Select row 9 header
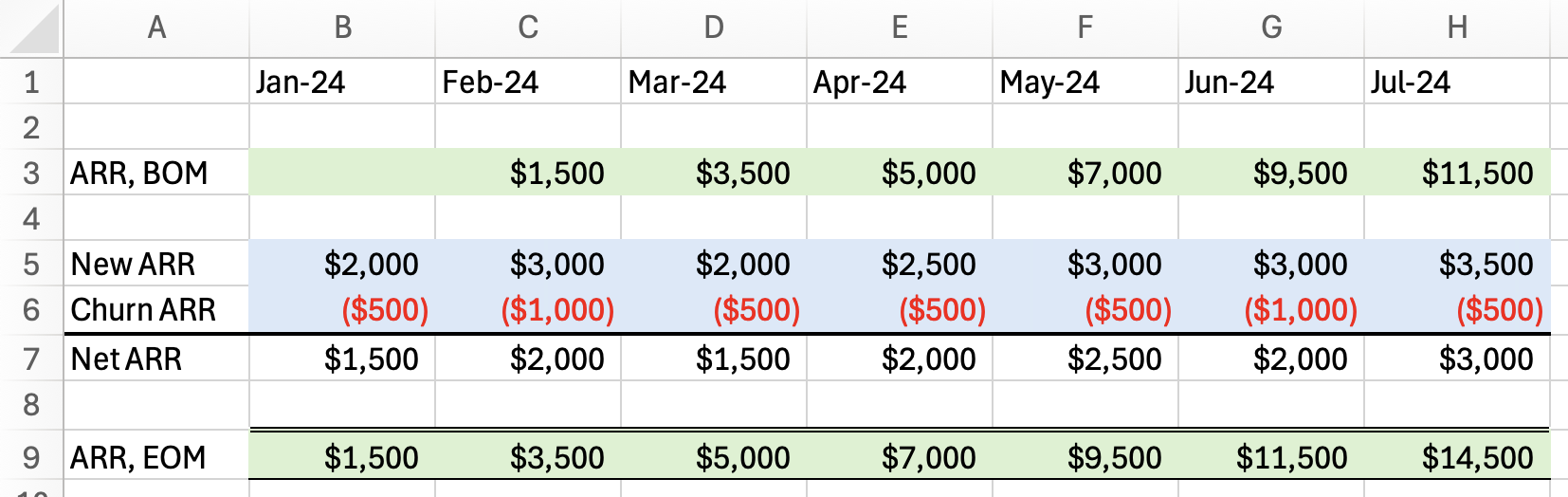The width and height of the screenshot is (1568, 497). tap(31, 457)
